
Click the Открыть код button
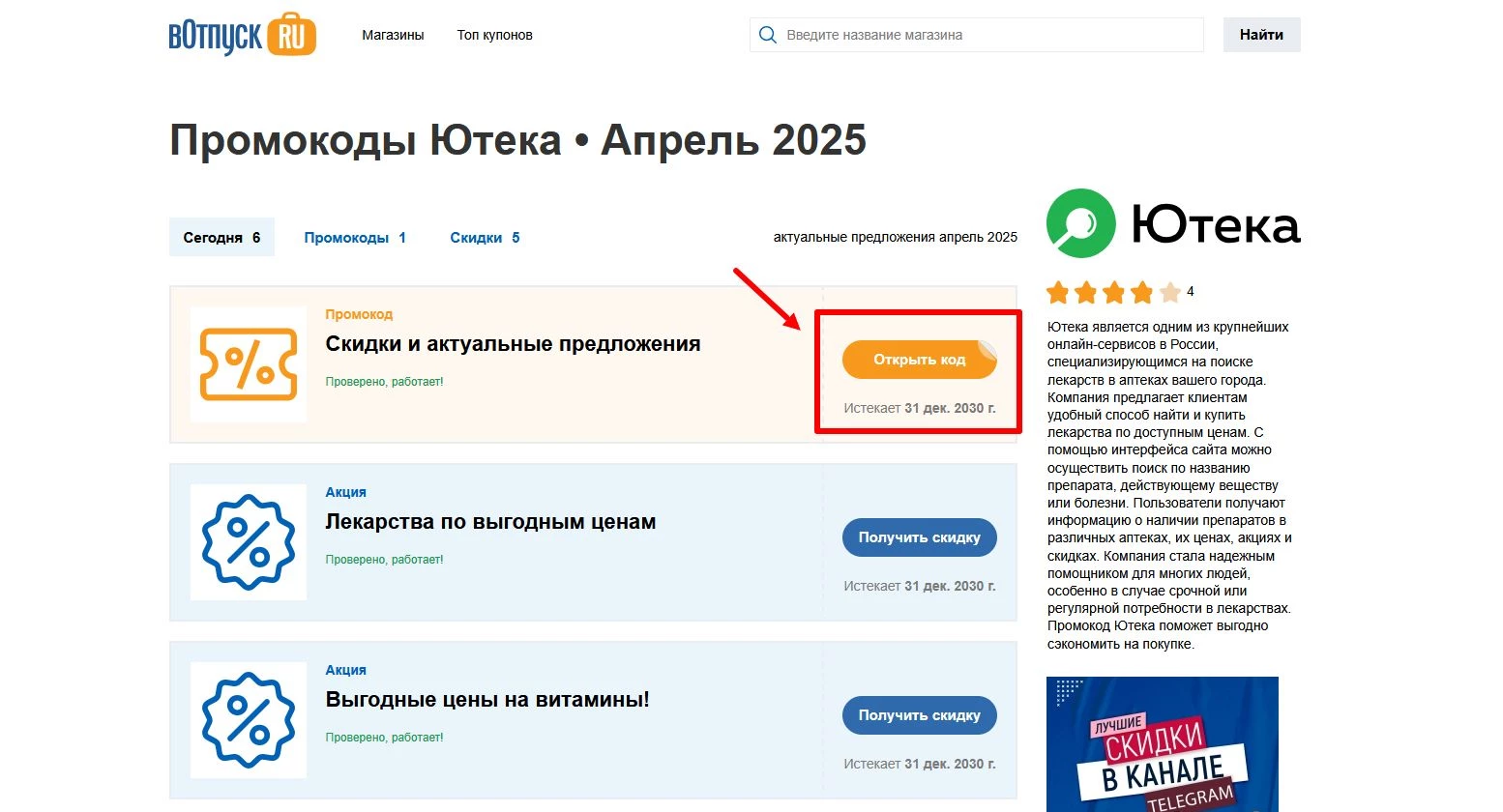click(918, 359)
